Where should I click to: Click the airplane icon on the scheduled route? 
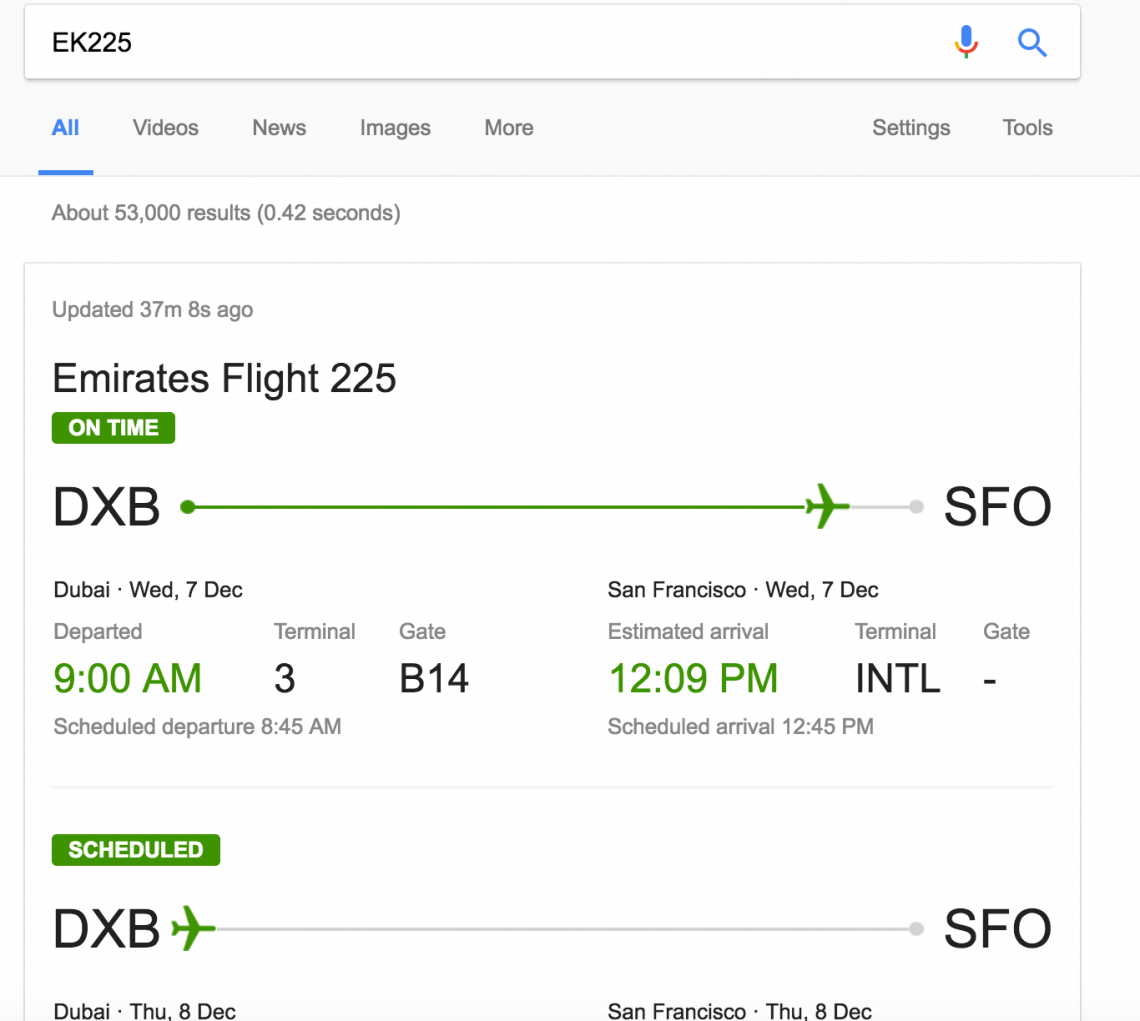pyautogui.click(x=196, y=928)
